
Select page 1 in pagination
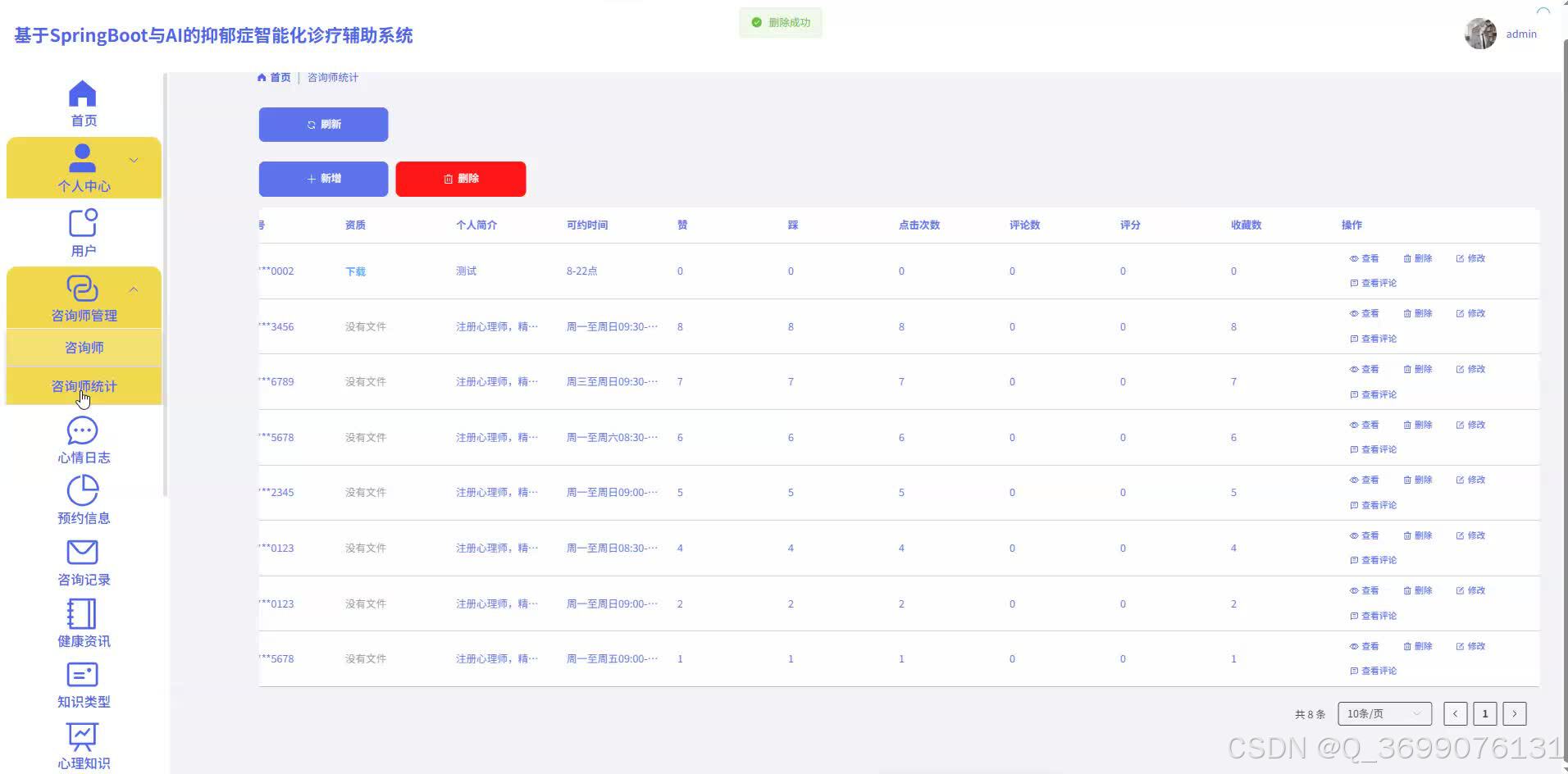click(1485, 713)
